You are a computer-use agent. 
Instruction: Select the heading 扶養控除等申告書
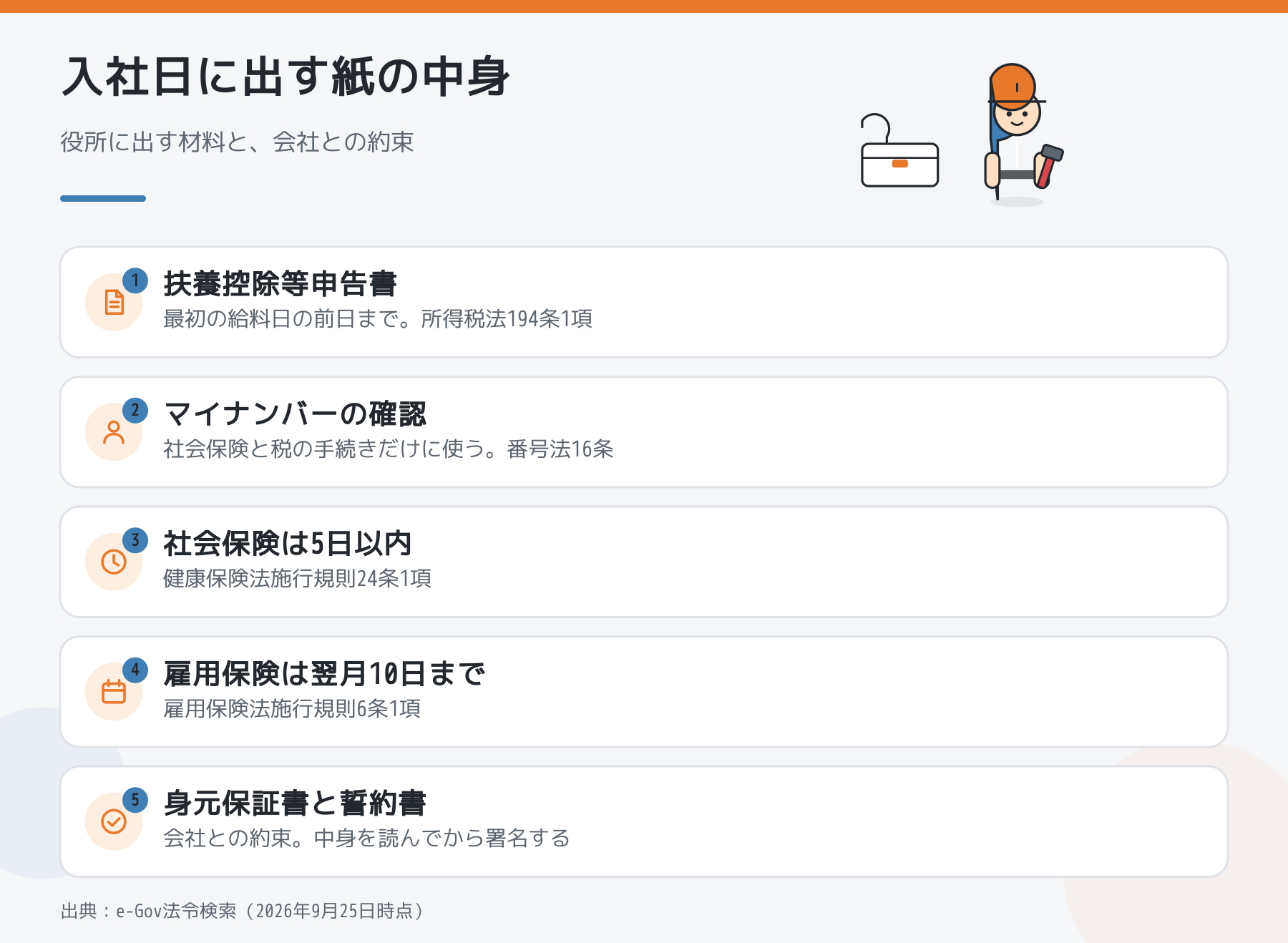click(280, 284)
